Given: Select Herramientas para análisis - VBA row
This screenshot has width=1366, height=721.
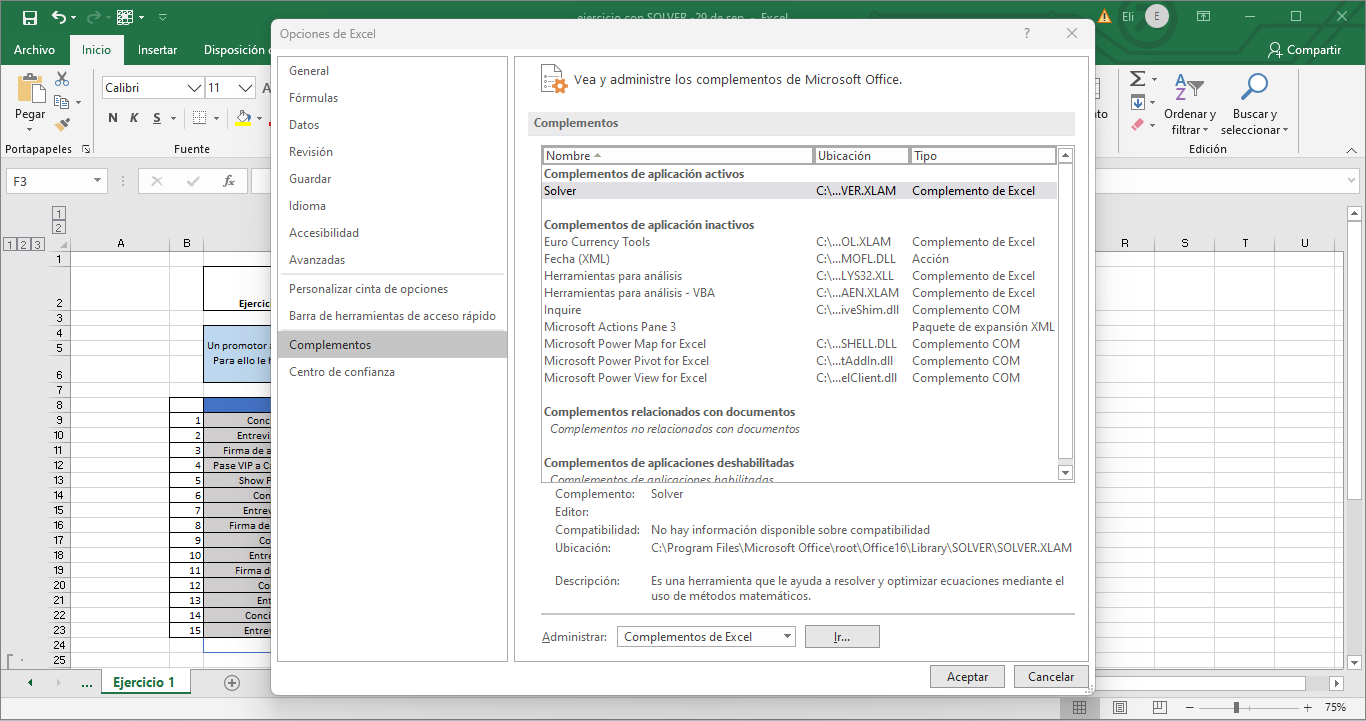Looking at the screenshot, I should click(x=799, y=293).
